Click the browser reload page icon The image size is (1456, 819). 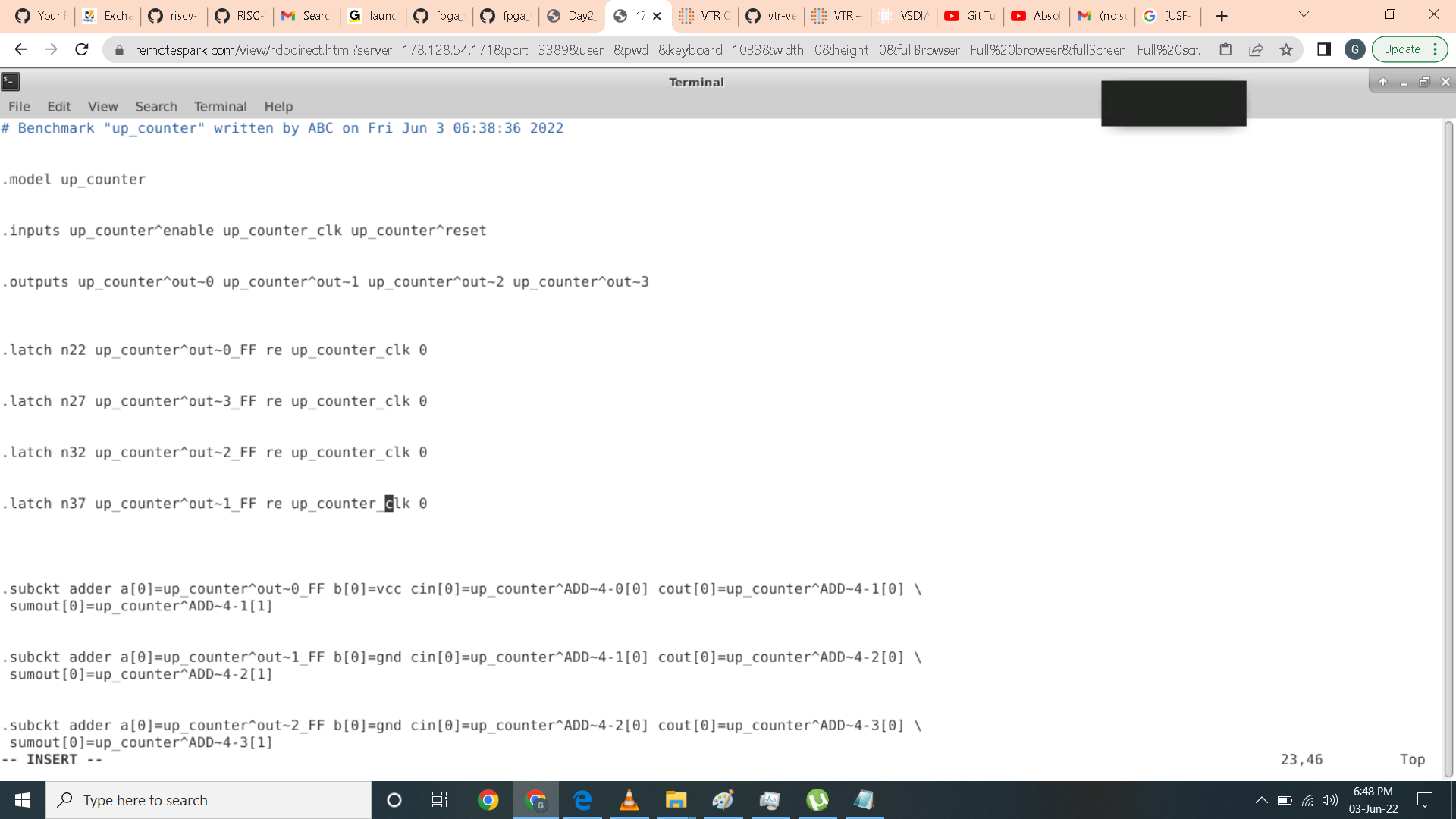point(82,49)
